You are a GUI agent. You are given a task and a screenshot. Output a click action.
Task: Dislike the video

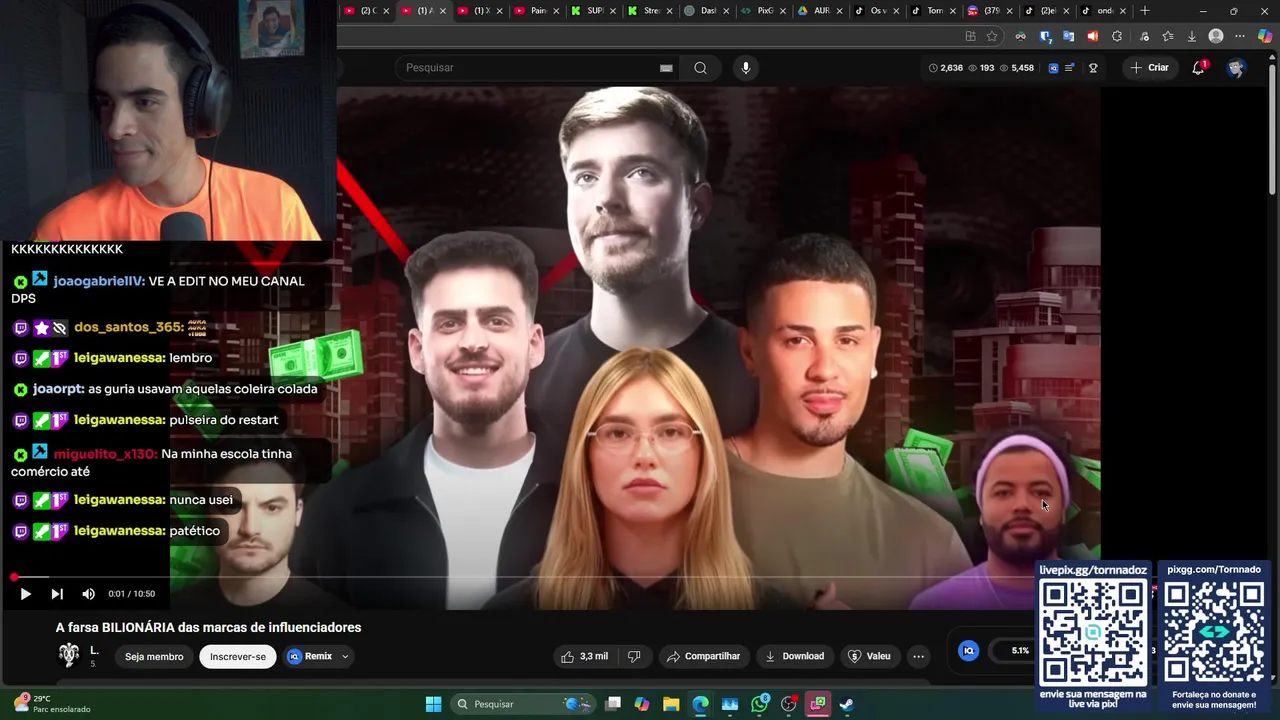pyautogui.click(x=633, y=656)
